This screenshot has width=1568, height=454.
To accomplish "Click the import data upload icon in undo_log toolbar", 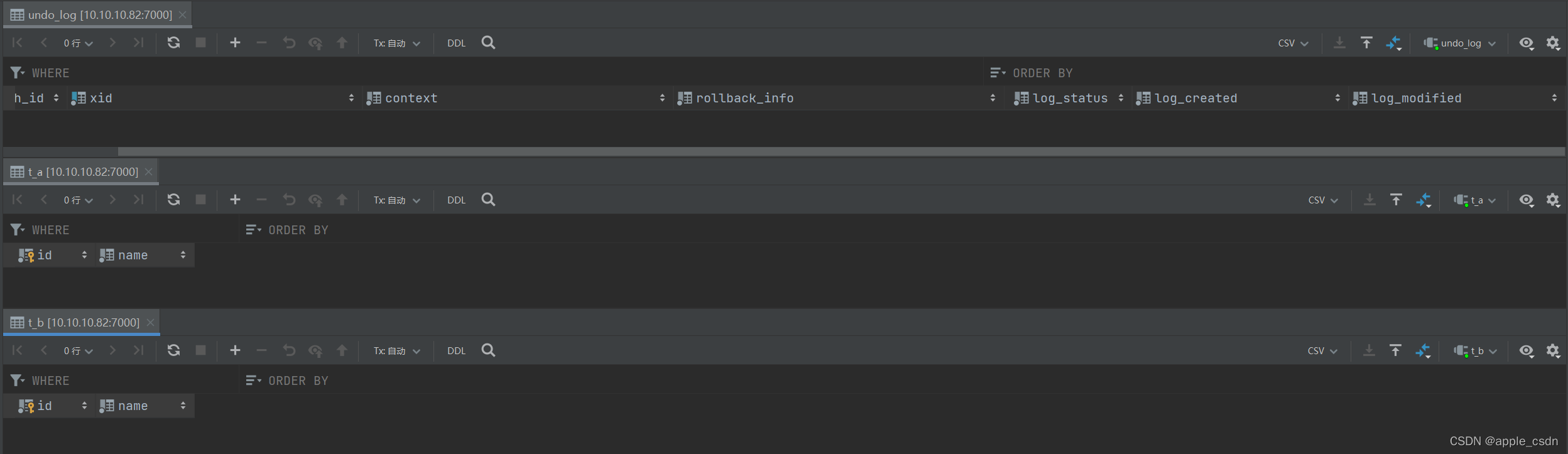I will [1366, 43].
